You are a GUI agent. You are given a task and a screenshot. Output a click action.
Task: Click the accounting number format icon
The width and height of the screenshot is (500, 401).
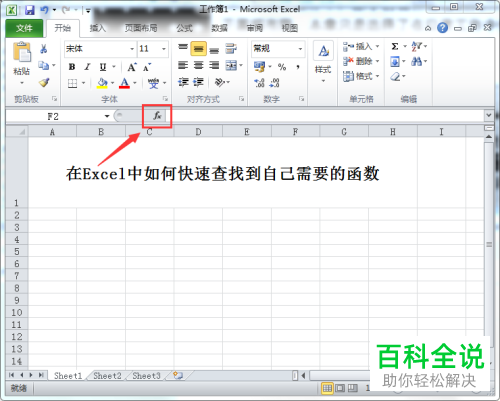click(259, 67)
